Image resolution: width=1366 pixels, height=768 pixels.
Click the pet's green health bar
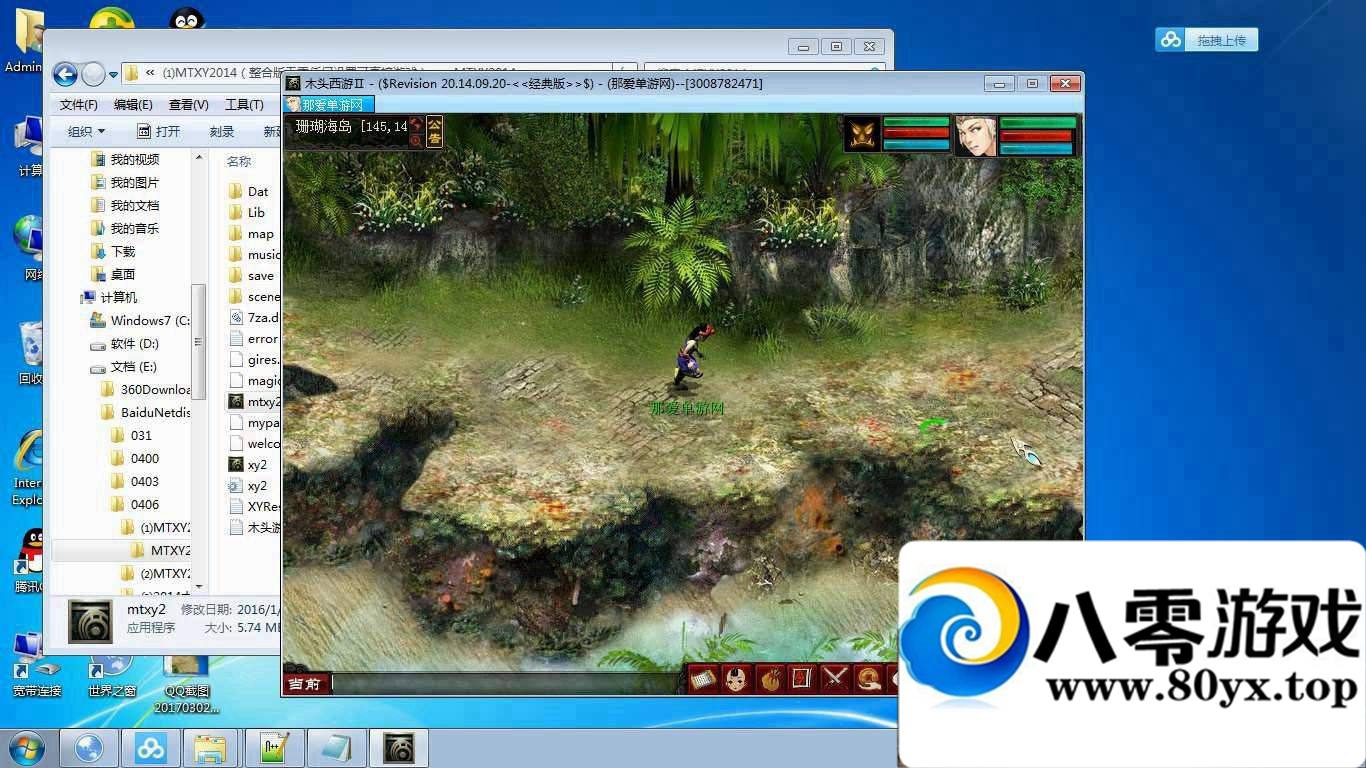916,122
